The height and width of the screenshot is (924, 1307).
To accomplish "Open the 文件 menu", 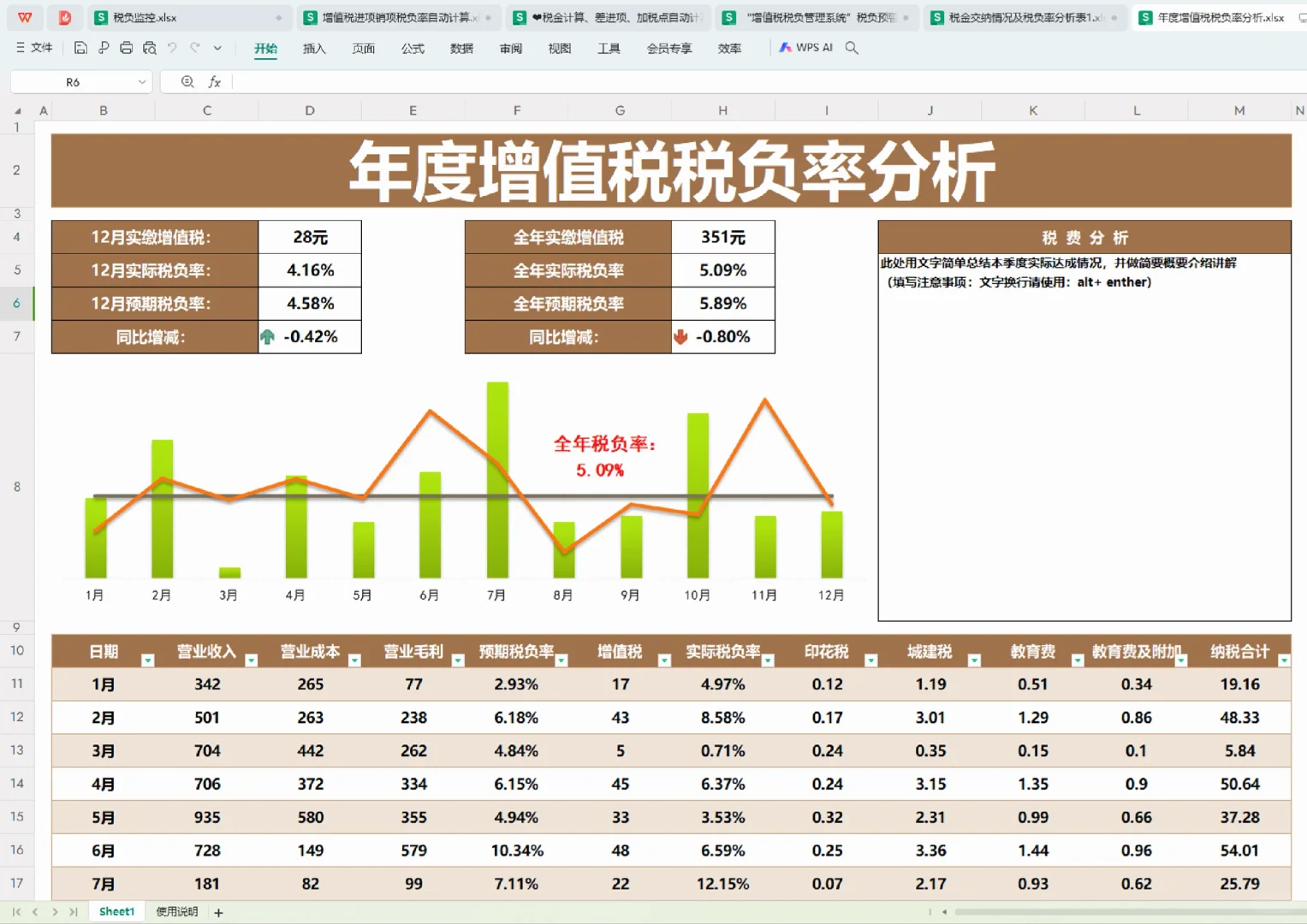I will click(40, 48).
